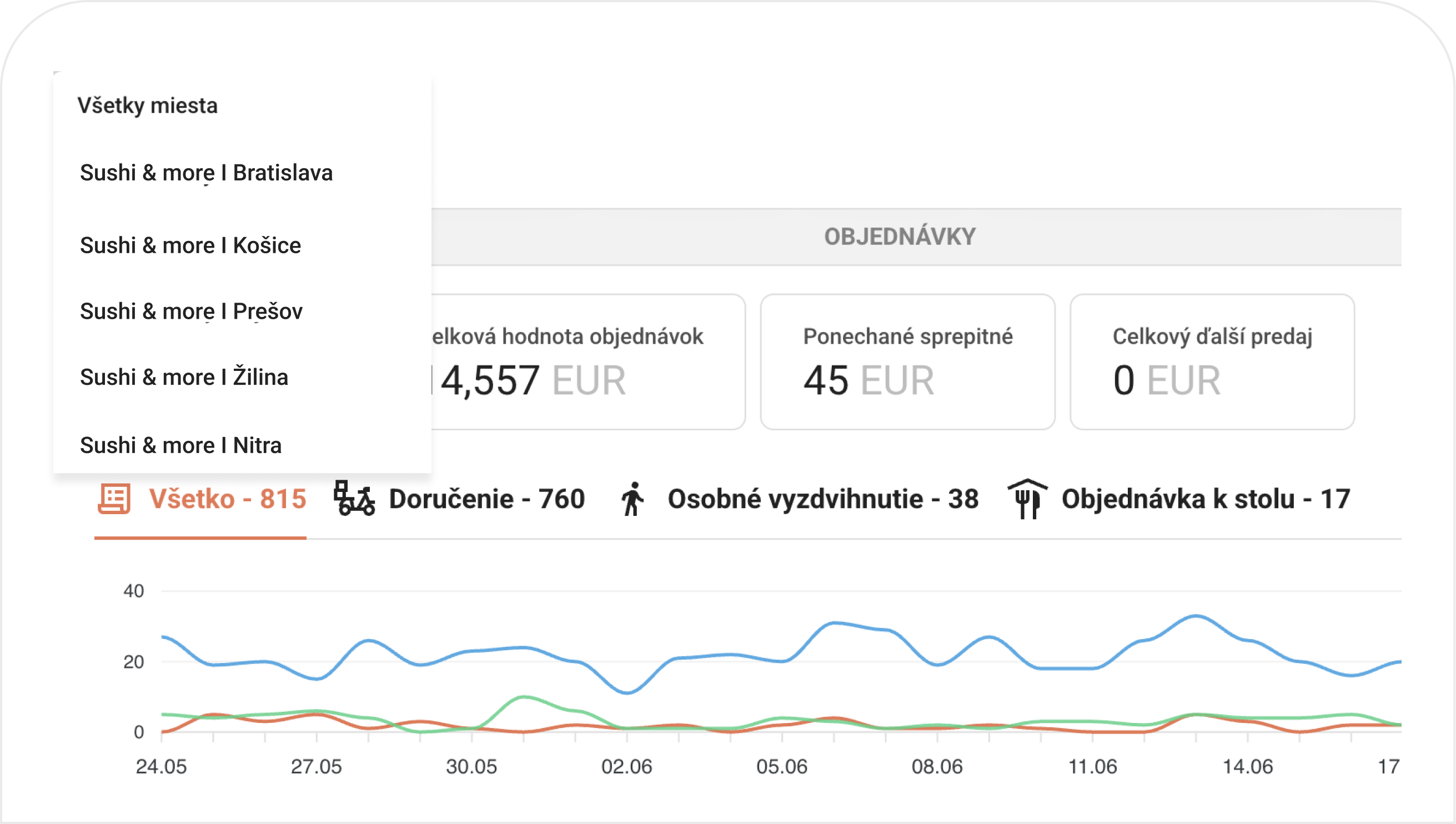This screenshot has height=824, width=1456.
Task: Click the 0 EUR upsell value
Action: 1167,380
